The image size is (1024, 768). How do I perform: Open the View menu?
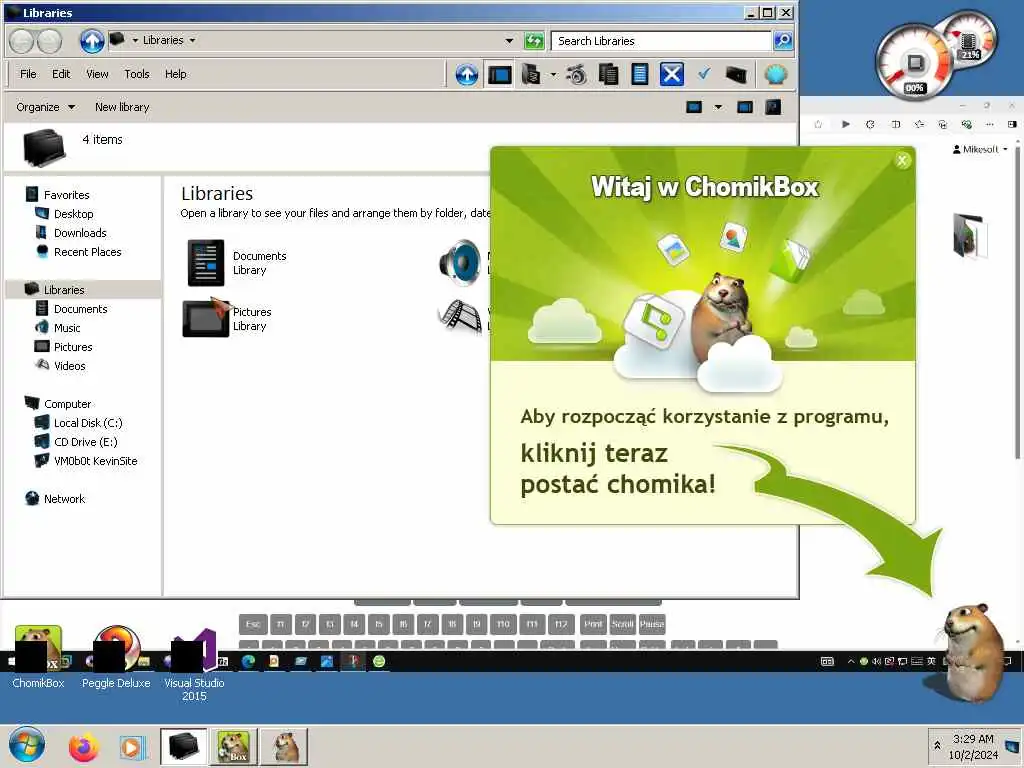[97, 74]
